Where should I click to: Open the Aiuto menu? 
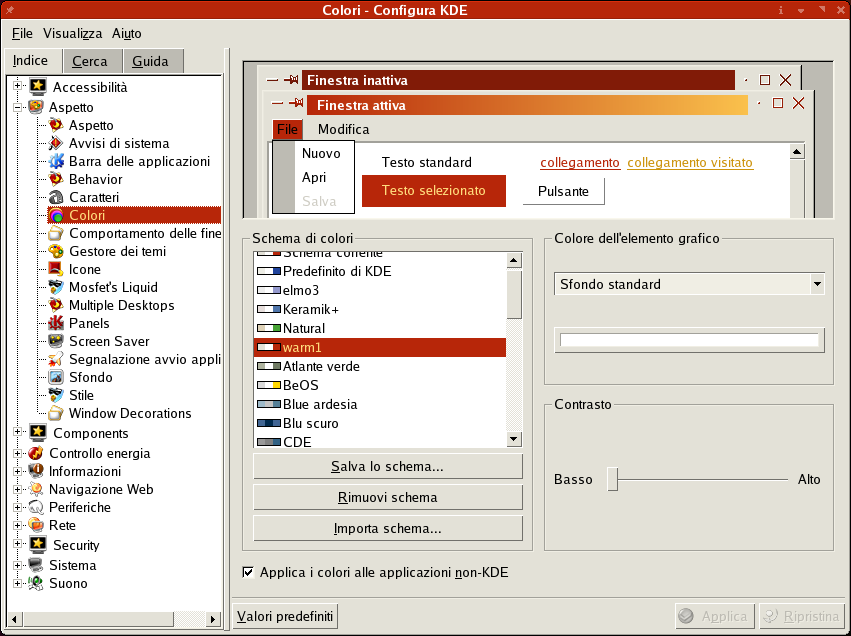[x=126, y=34]
